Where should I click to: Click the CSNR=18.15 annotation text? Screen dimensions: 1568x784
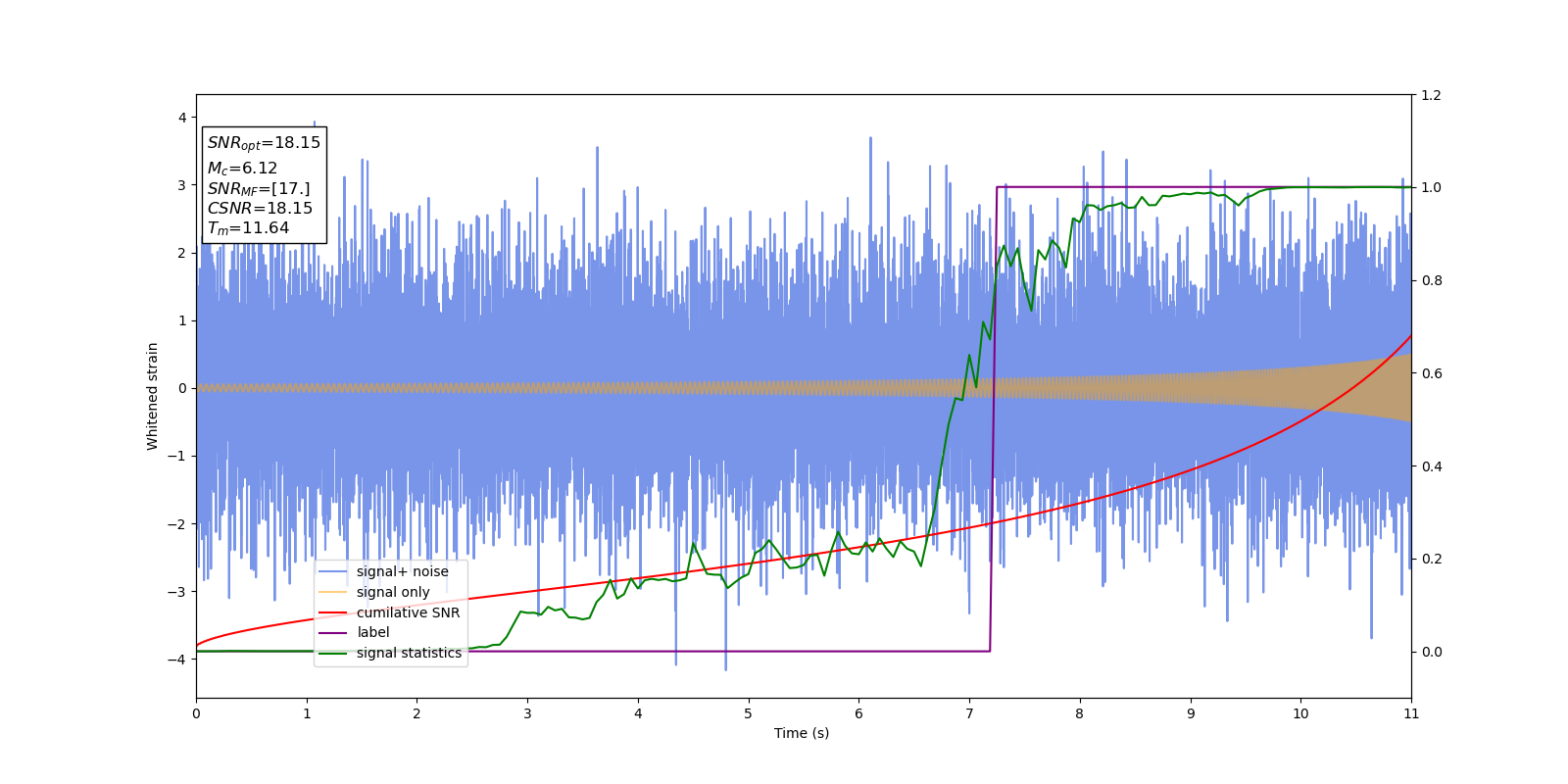(x=260, y=208)
